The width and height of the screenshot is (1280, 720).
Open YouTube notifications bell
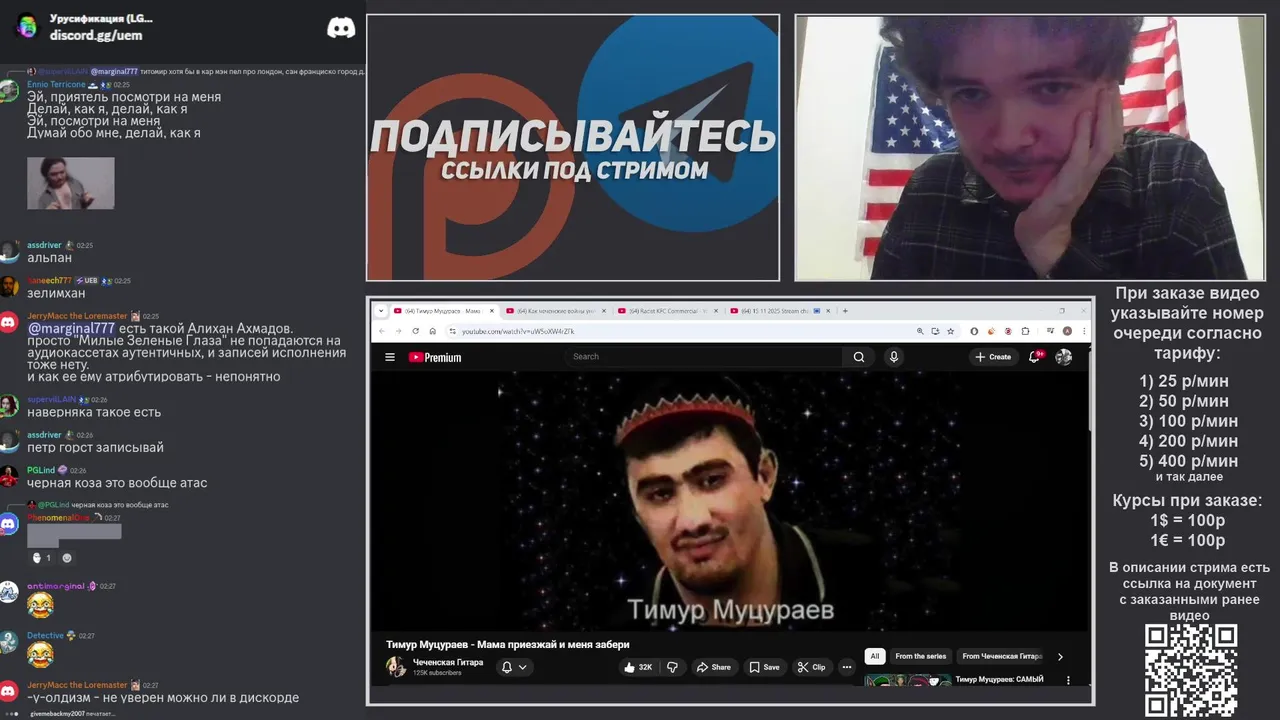click(x=1035, y=357)
